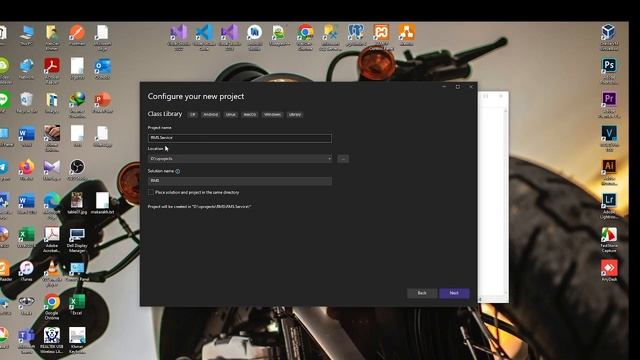Click the Solution name info icon

[x=178, y=171]
